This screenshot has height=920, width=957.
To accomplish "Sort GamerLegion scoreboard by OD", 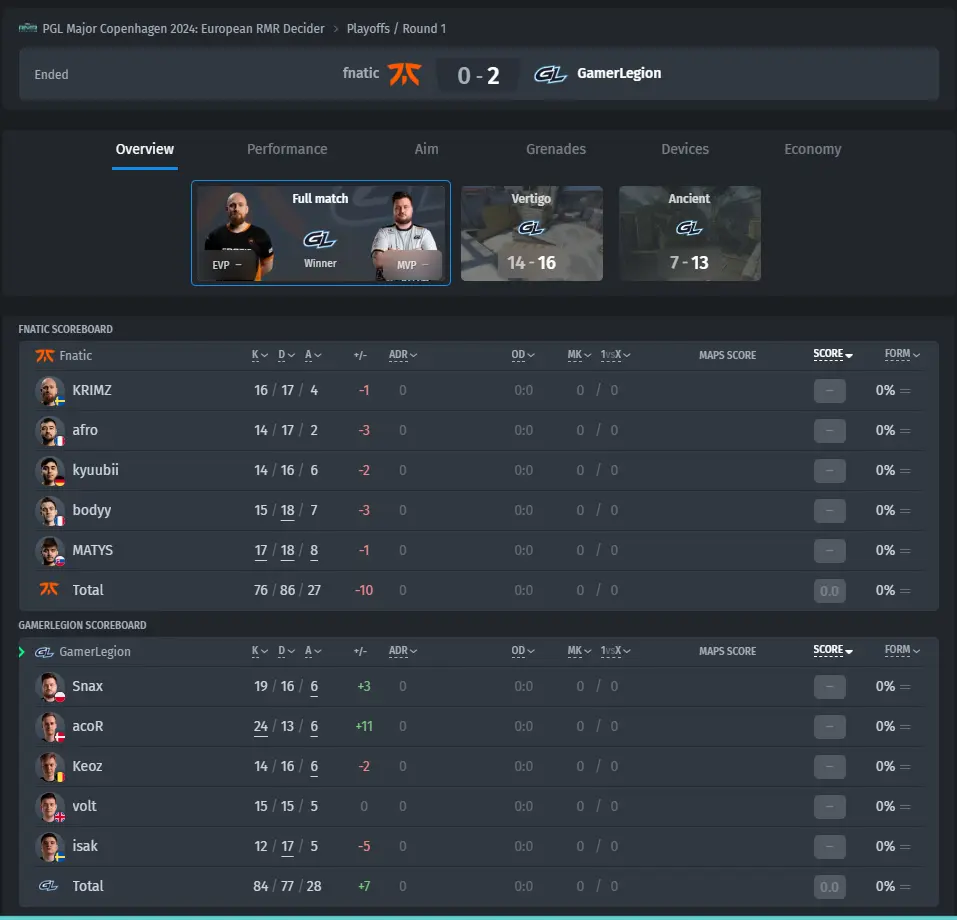I will 522,651.
